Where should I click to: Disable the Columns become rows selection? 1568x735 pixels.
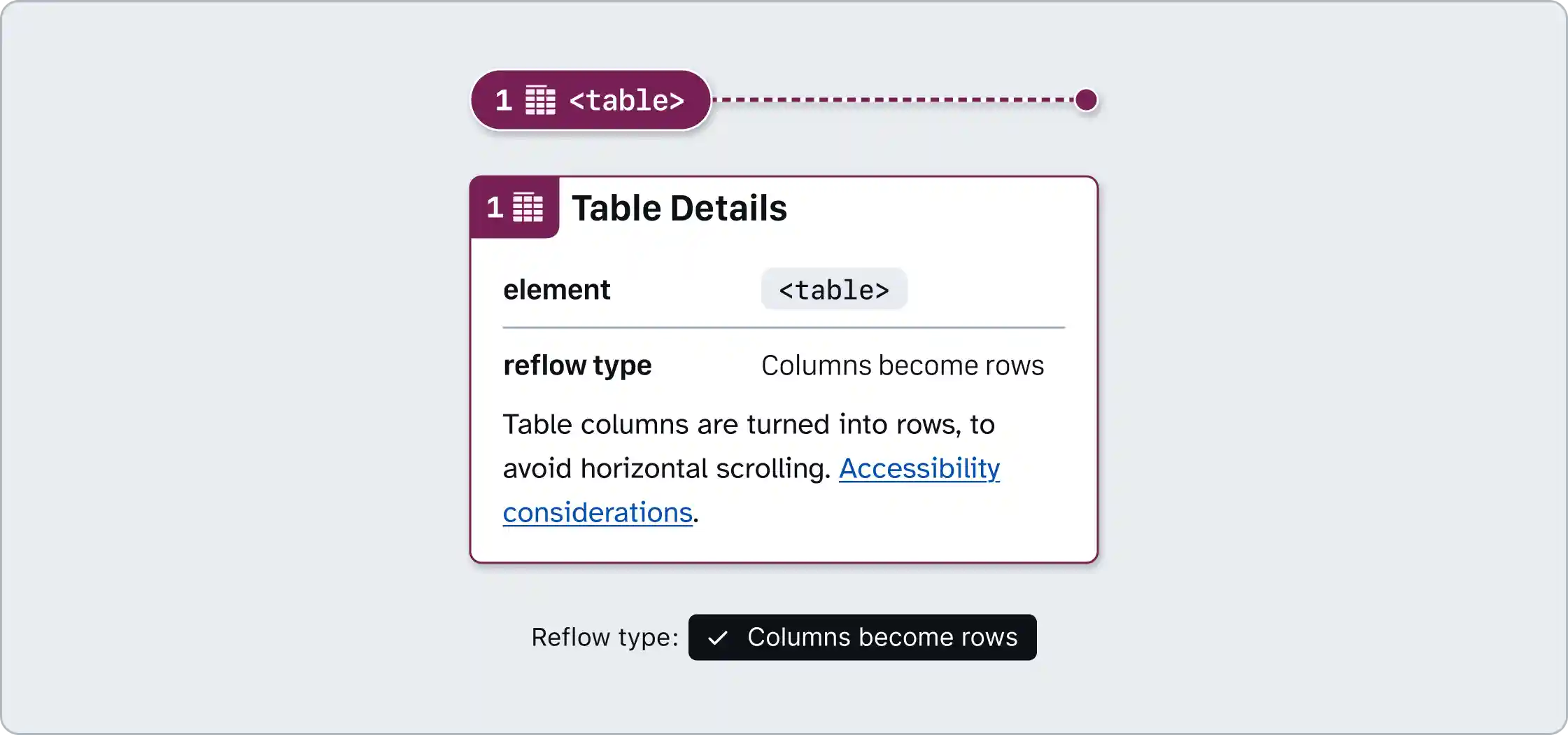click(x=863, y=637)
